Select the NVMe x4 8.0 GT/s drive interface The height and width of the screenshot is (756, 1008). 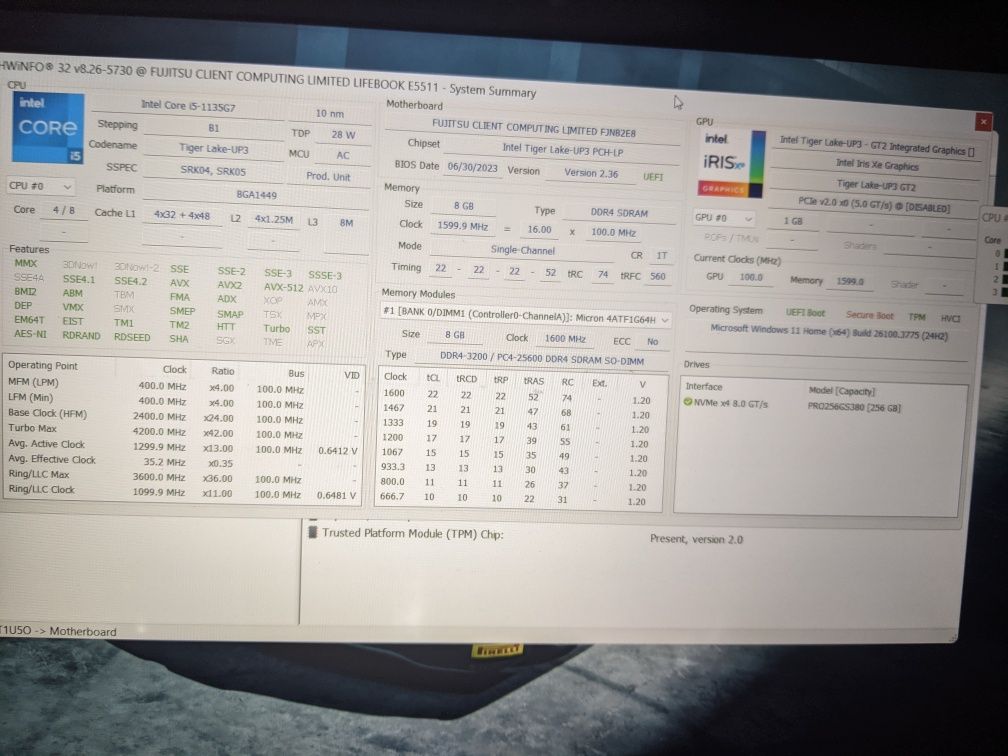coord(731,404)
